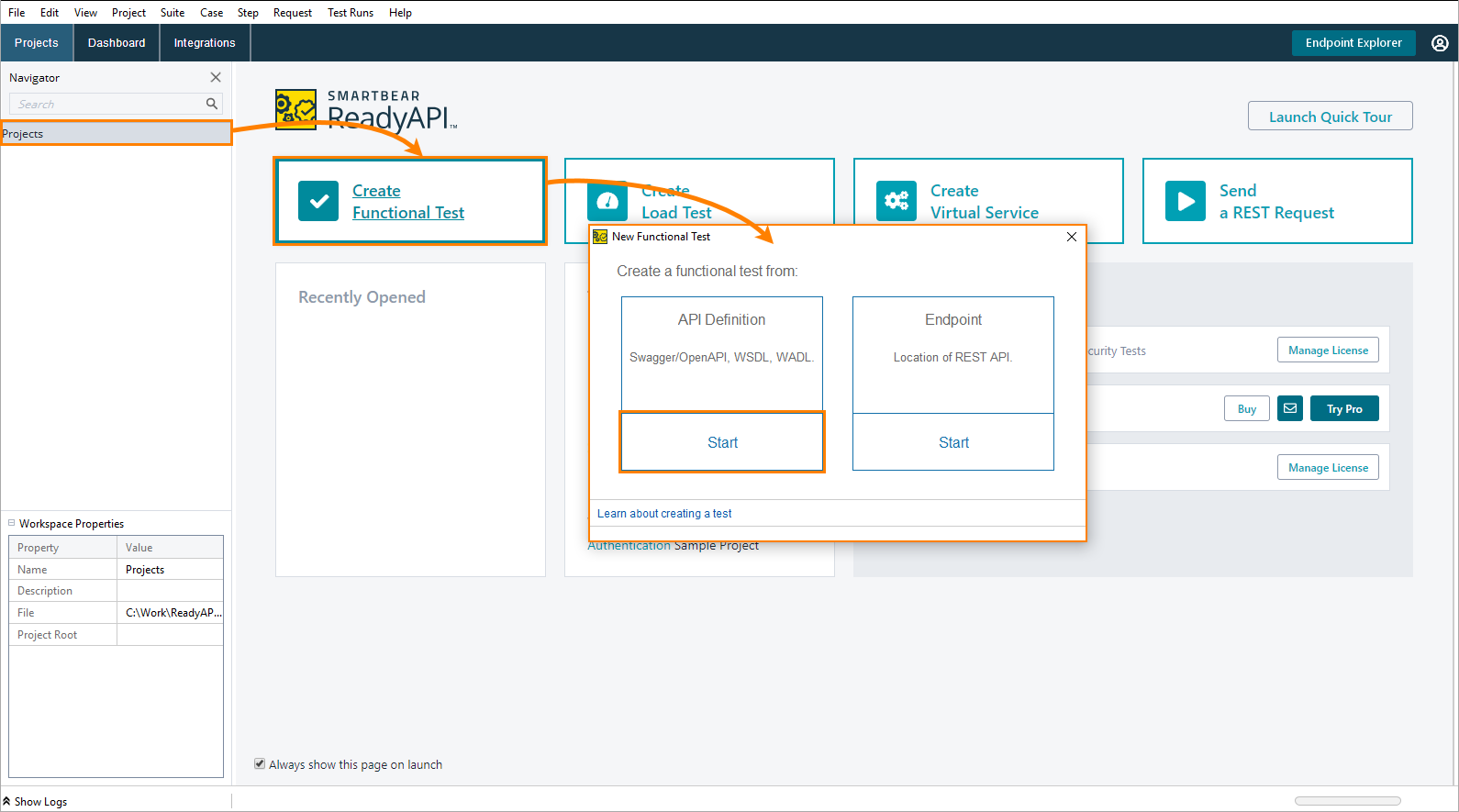Viewport: 1459px width, 812px height.
Task: Click Create Virtual Service text
Action: 985,202
